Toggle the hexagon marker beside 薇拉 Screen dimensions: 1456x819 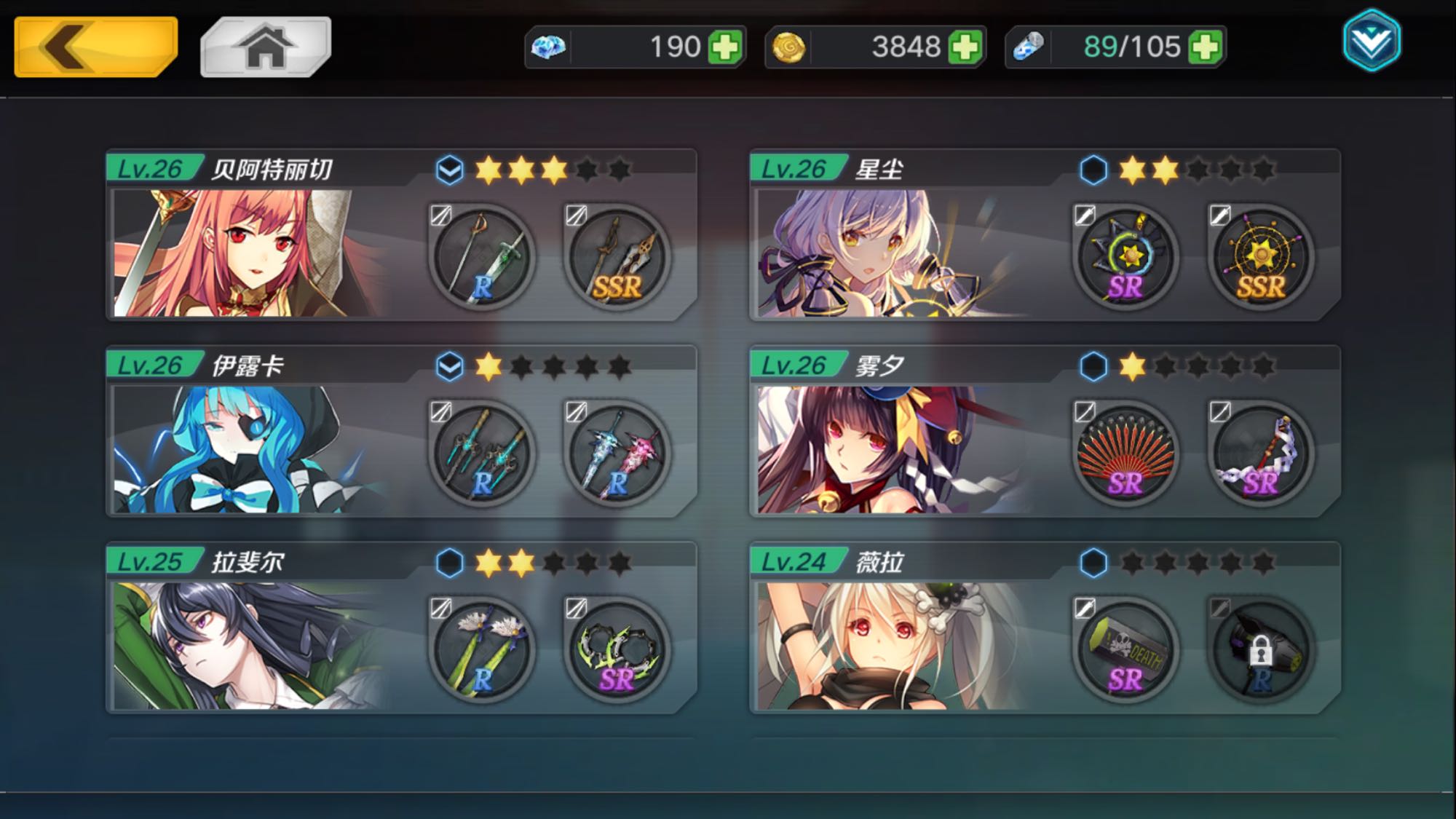coord(1093,563)
